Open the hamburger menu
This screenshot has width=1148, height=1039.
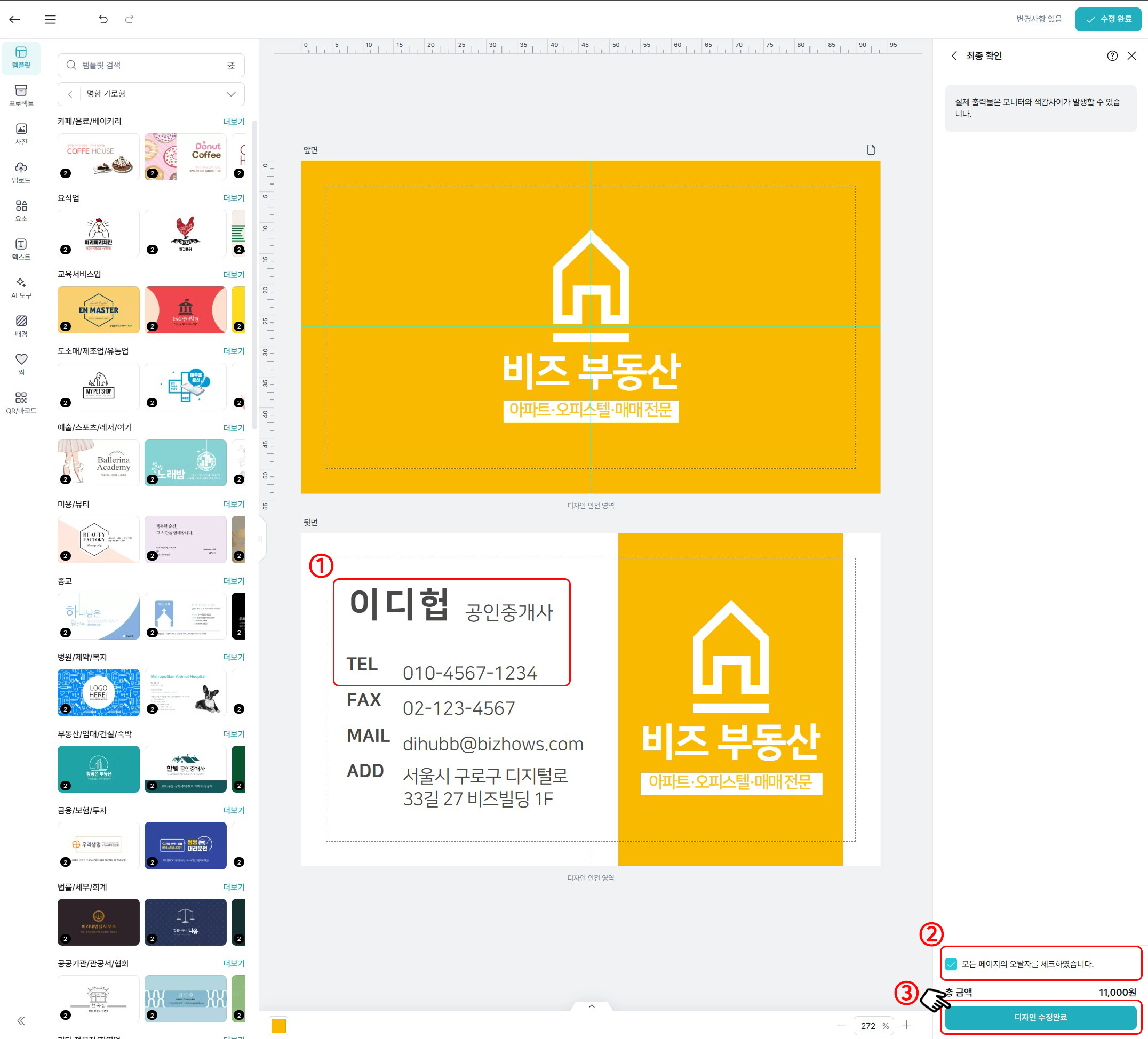pyautogui.click(x=50, y=19)
